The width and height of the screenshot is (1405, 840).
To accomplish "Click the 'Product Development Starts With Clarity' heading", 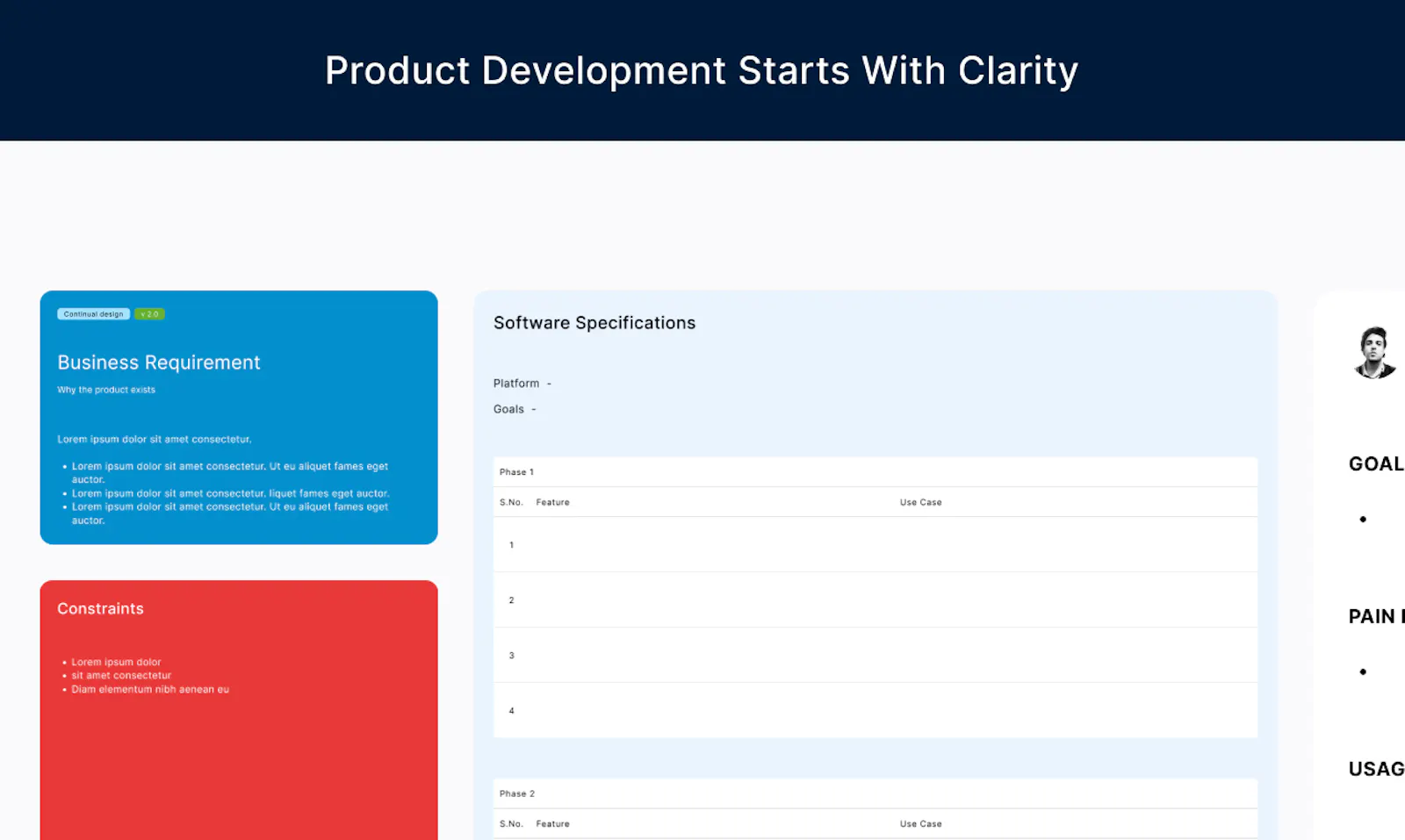I will (702, 71).
